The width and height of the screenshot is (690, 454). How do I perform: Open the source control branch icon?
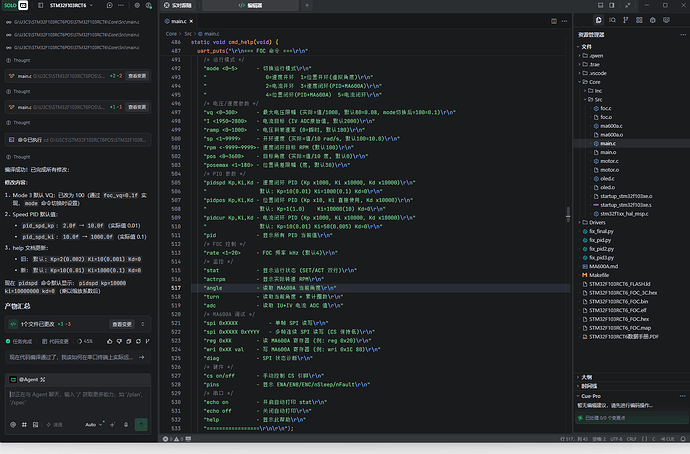pyautogui.click(x=625, y=20)
